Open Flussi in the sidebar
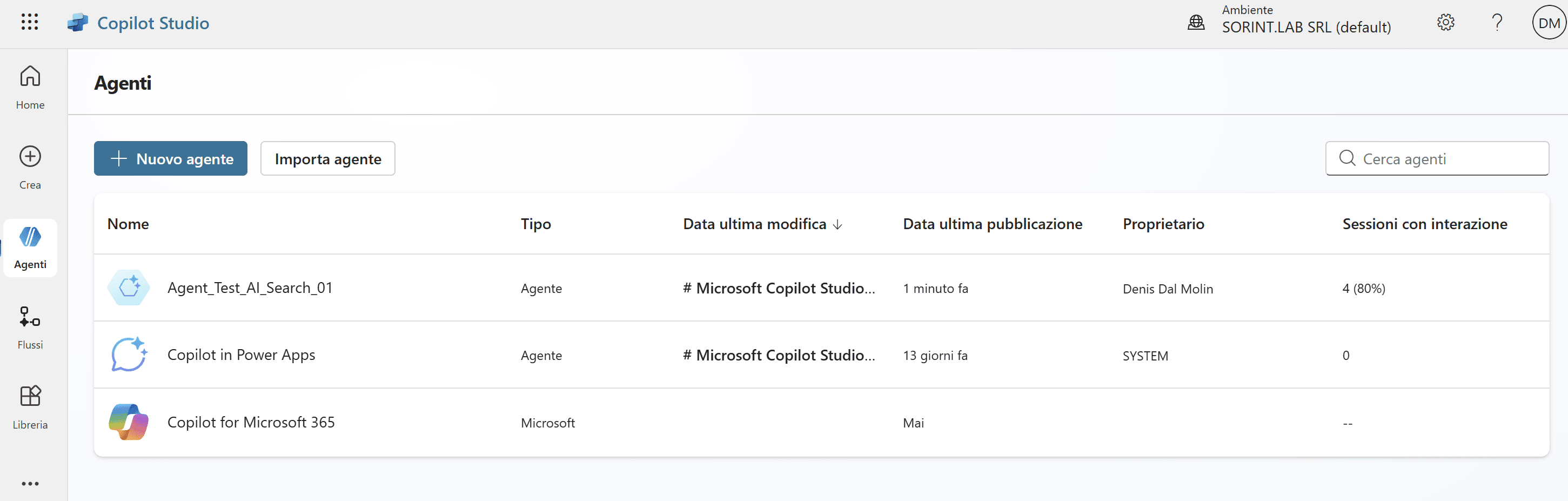This screenshot has width=1568, height=501. [x=30, y=328]
